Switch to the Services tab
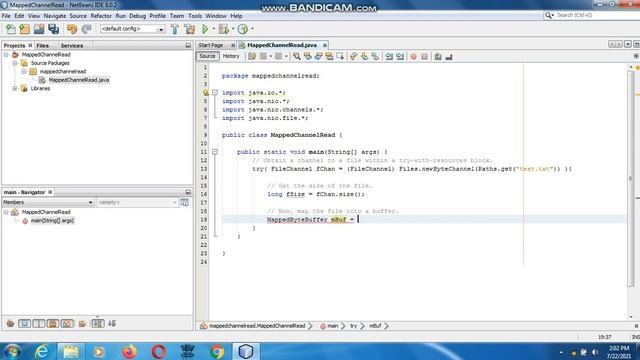The height and width of the screenshot is (360, 640). [x=72, y=46]
